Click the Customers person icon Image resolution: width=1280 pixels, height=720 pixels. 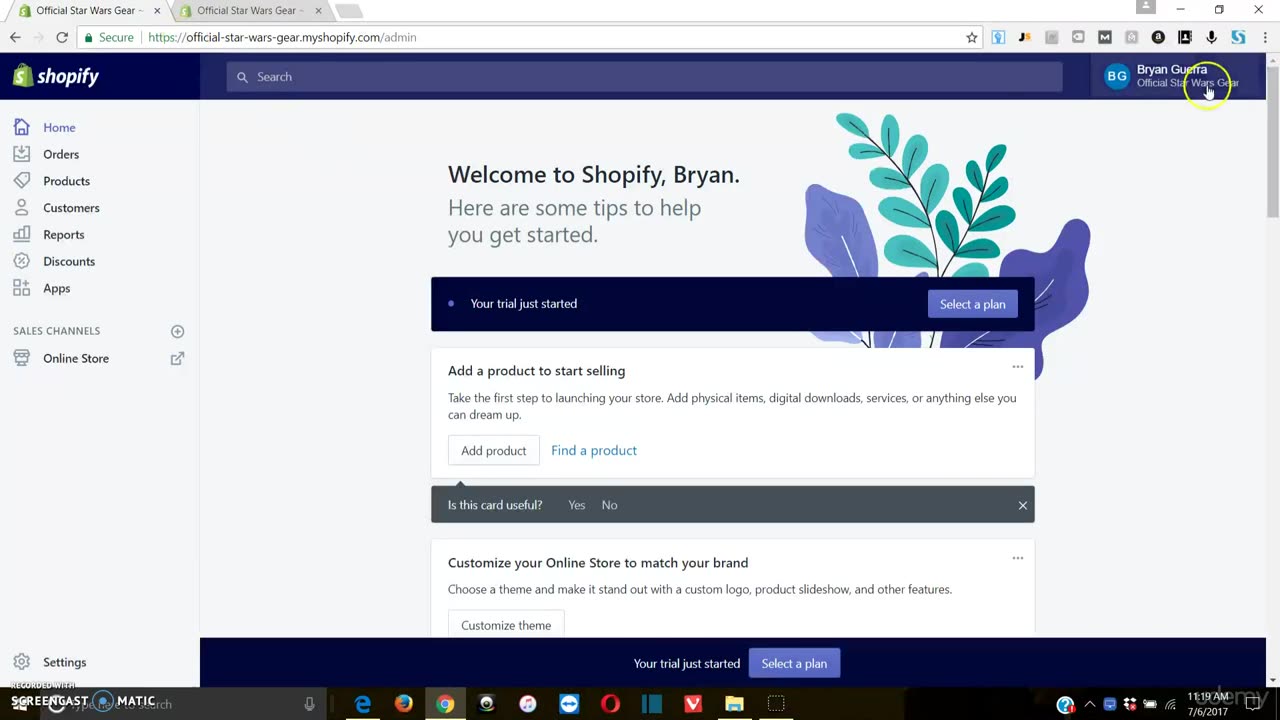click(x=22, y=208)
